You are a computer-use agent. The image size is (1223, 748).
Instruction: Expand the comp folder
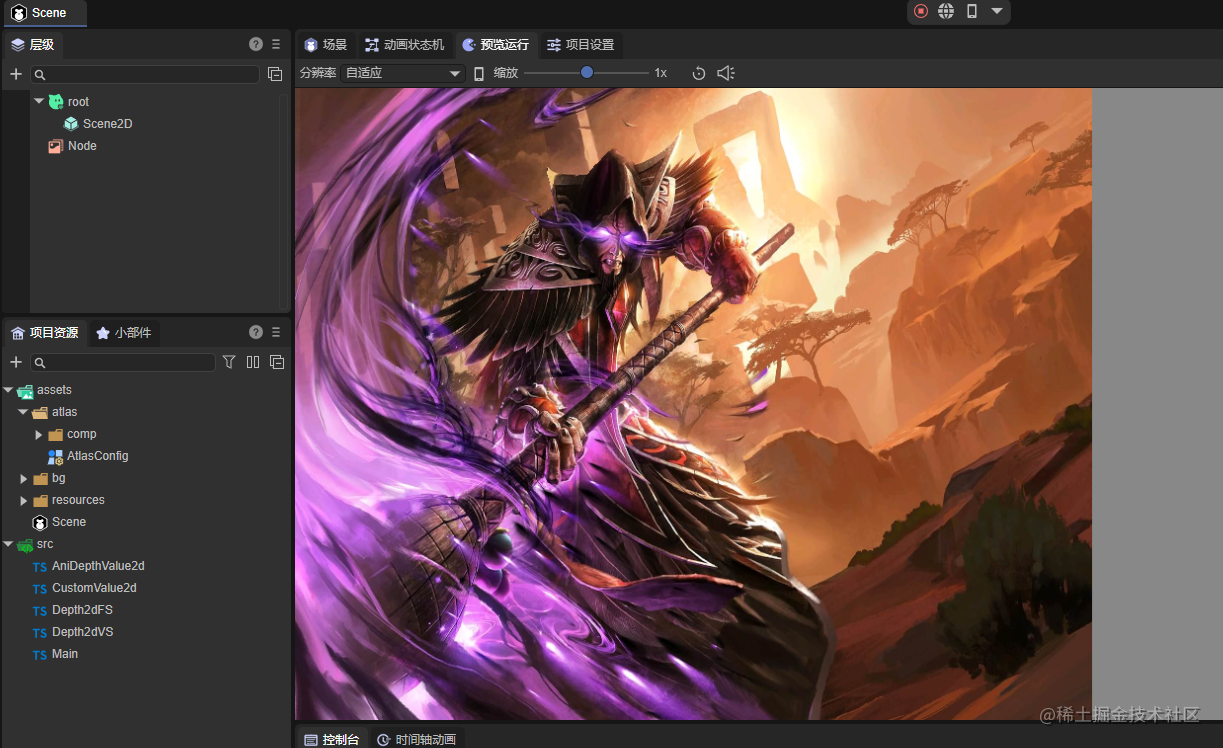pos(39,434)
